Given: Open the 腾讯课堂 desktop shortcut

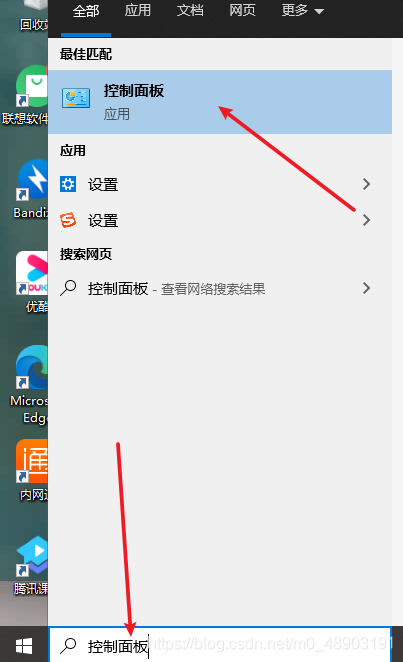Looking at the screenshot, I should tap(31, 566).
